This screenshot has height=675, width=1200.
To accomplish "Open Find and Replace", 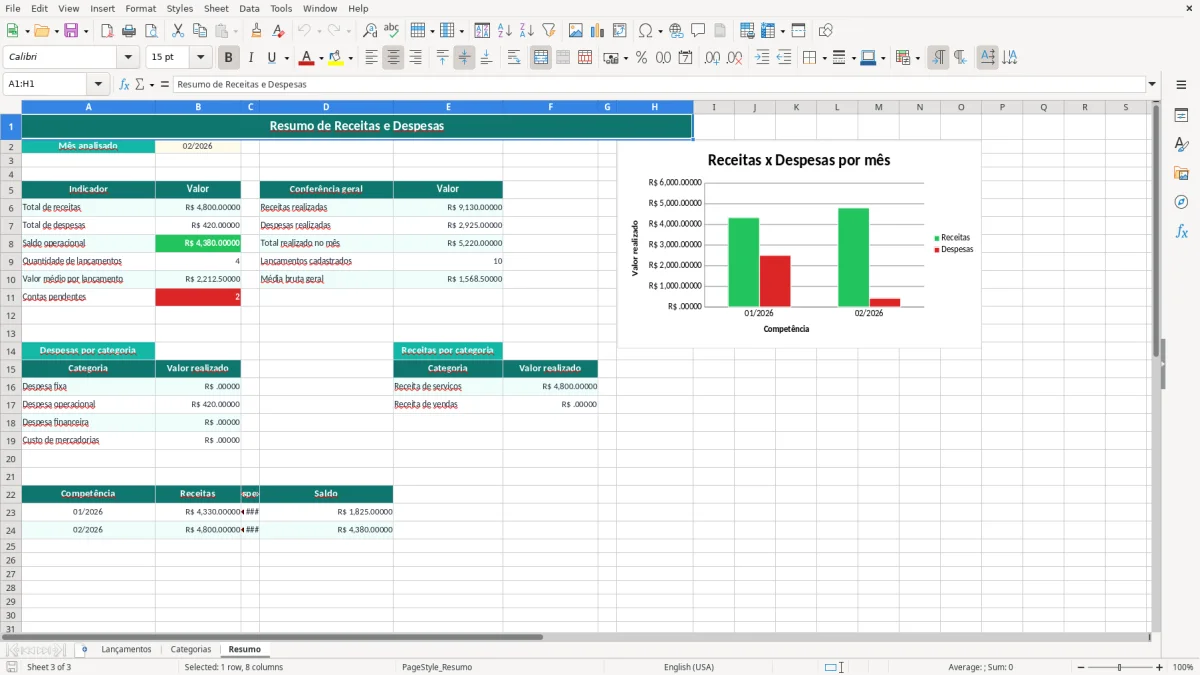I will [x=370, y=31].
